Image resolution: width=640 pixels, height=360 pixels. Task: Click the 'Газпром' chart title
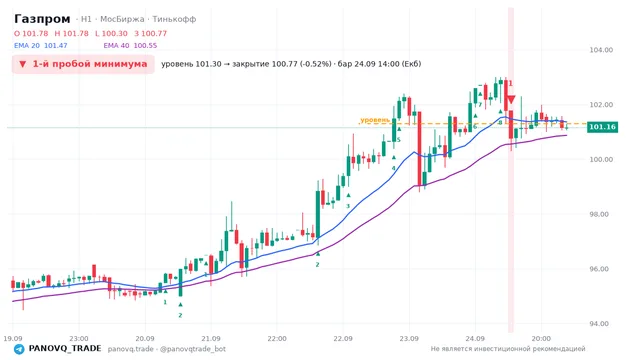42,19
